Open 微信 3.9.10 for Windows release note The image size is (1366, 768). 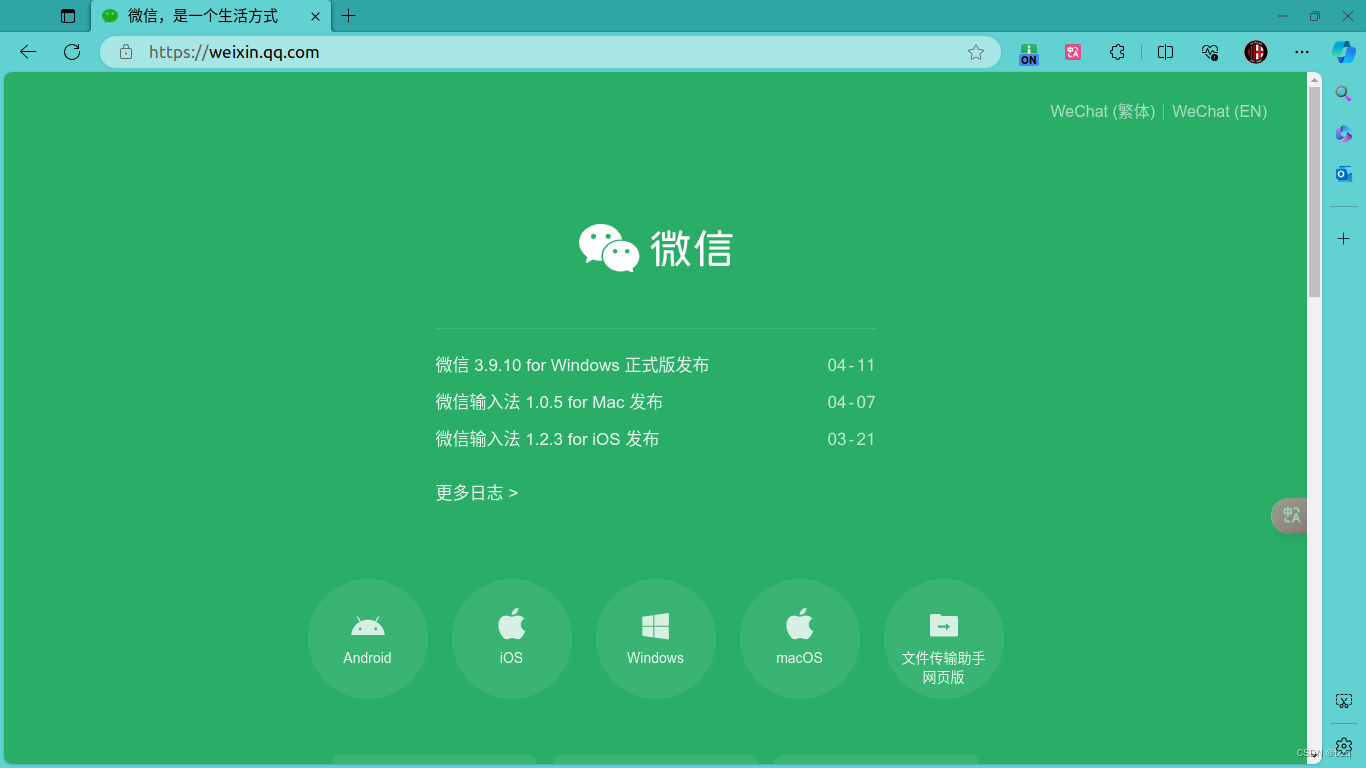point(572,365)
